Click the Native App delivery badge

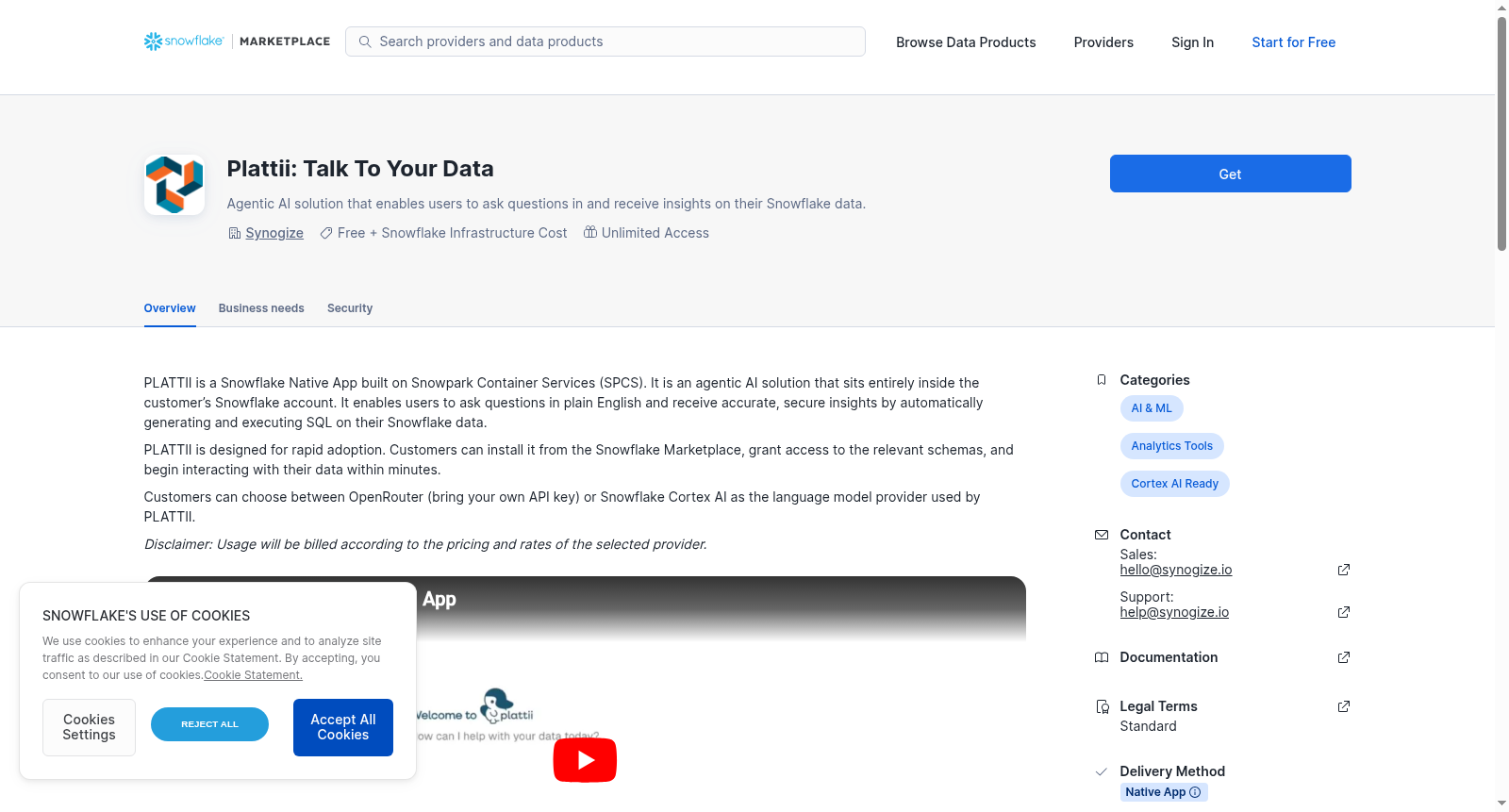tap(1164, 792)
